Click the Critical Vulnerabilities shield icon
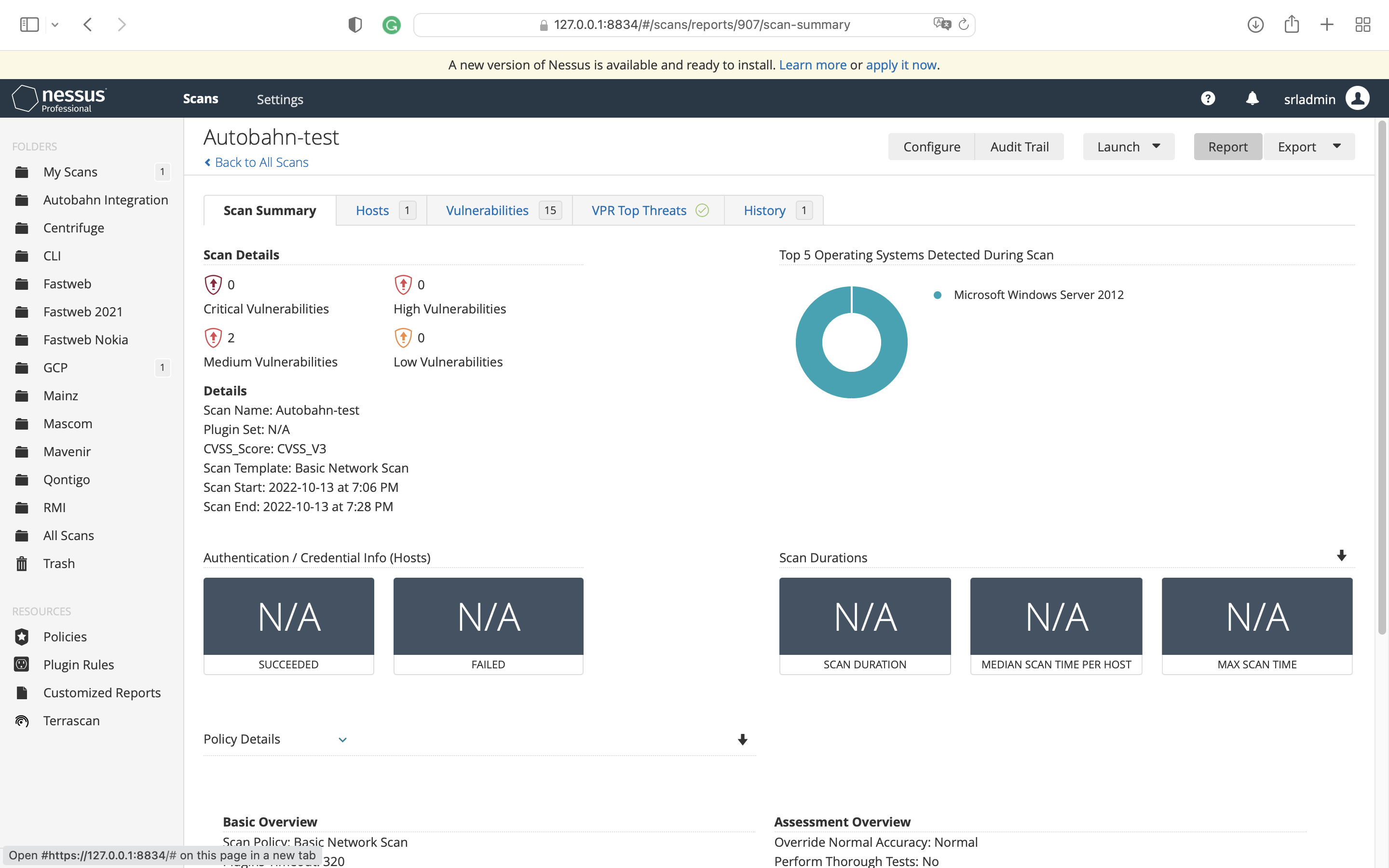 tap(213, 284)
